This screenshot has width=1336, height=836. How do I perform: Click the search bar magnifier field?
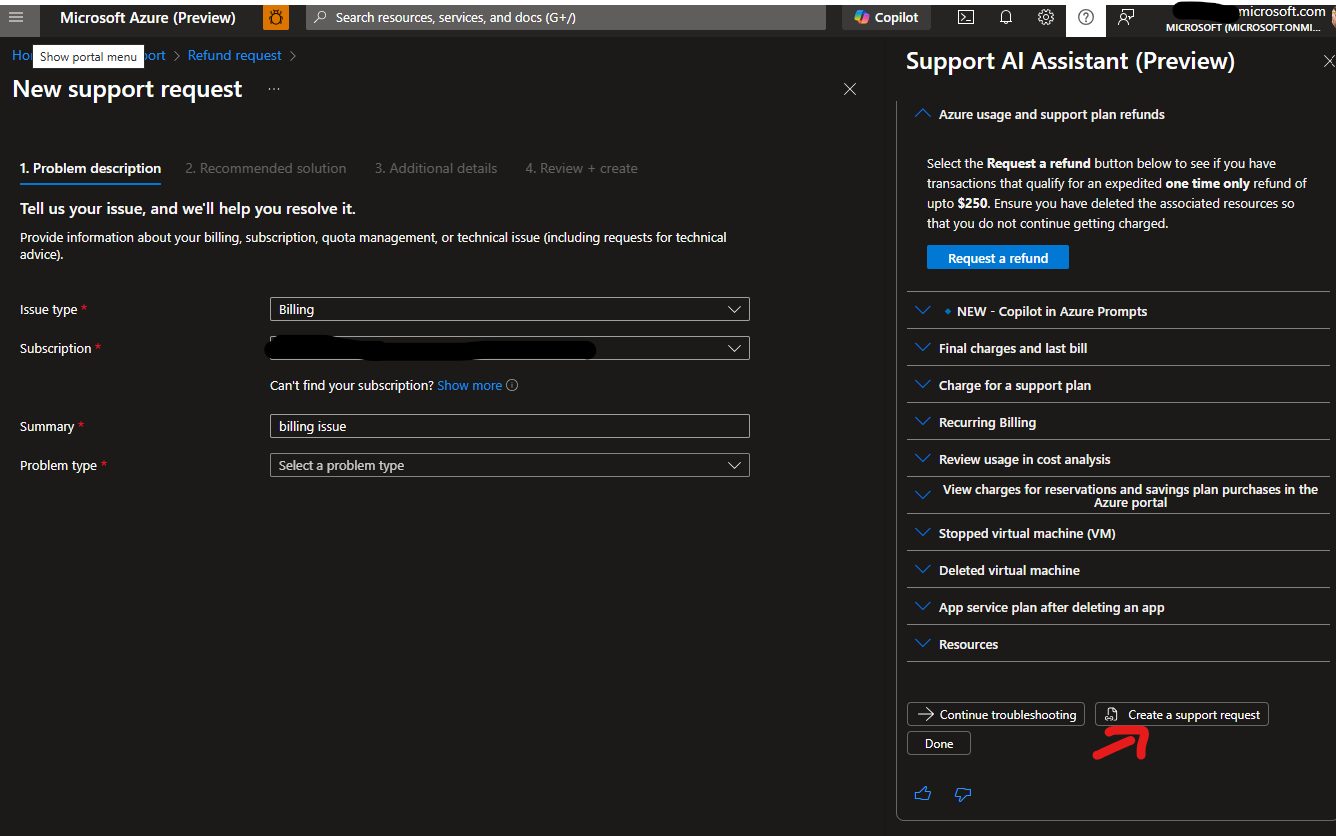point(566,17)
